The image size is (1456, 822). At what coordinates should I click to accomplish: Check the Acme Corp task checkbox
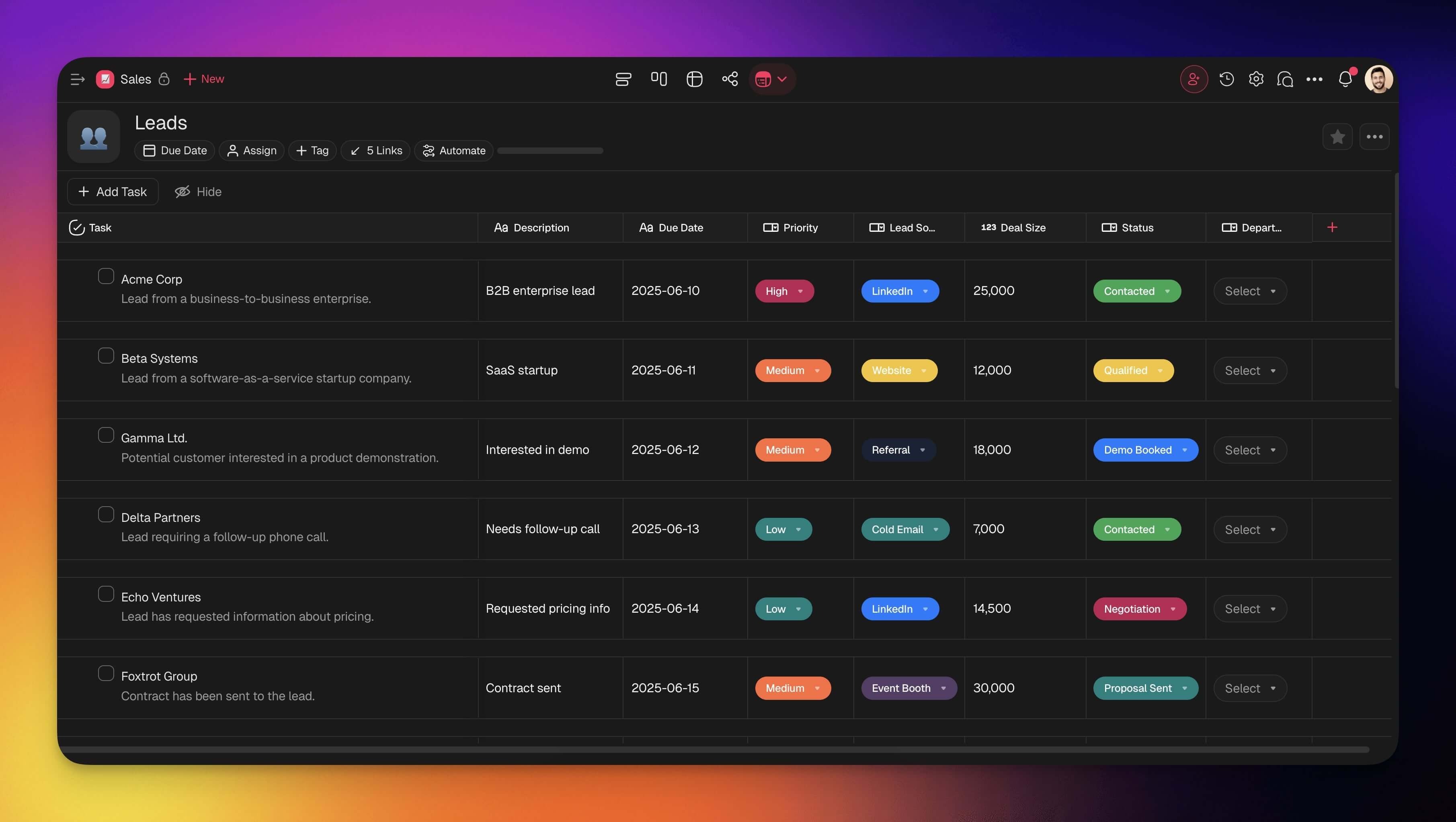(106, 276)
